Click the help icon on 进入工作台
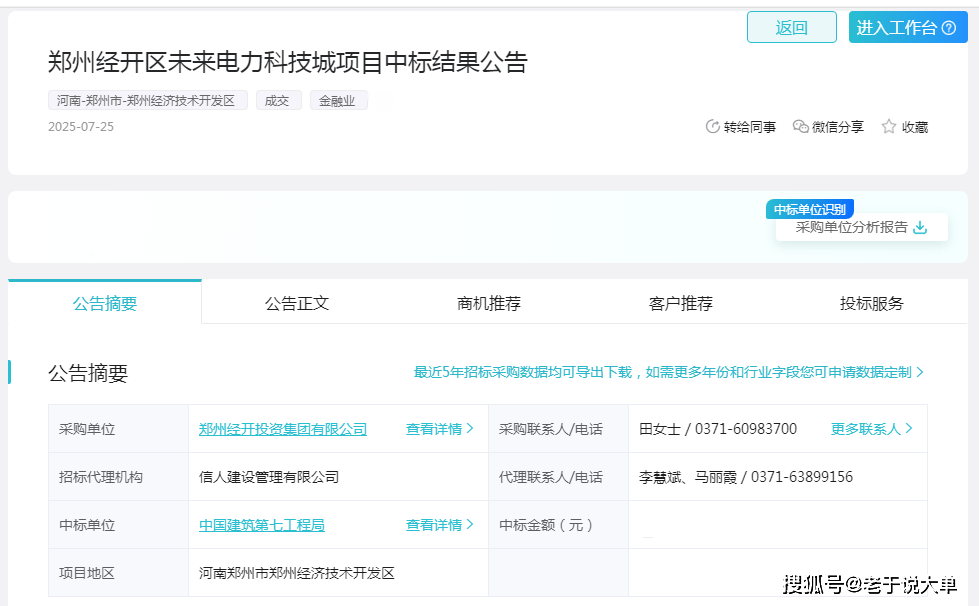Screen dimensions: 979x606 click(948, 28)
